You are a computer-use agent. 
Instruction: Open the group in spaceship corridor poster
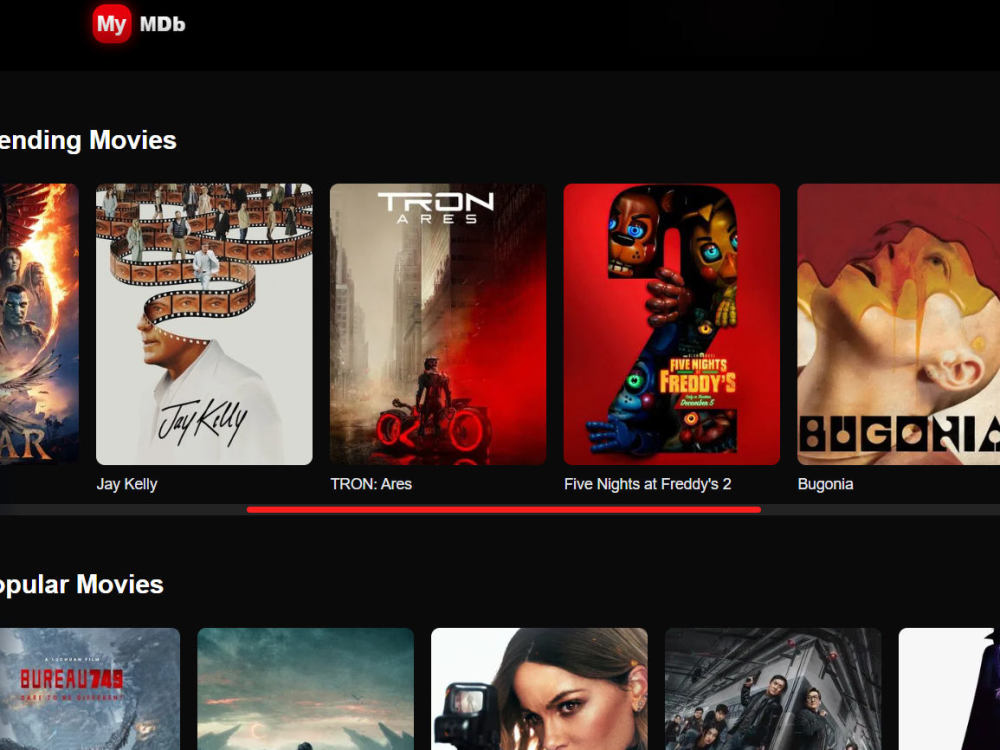pyautogui.click(x=773, y=689)
